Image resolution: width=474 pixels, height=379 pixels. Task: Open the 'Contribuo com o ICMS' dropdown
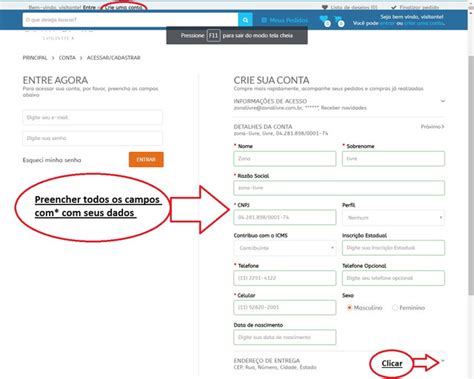(285, 248)
